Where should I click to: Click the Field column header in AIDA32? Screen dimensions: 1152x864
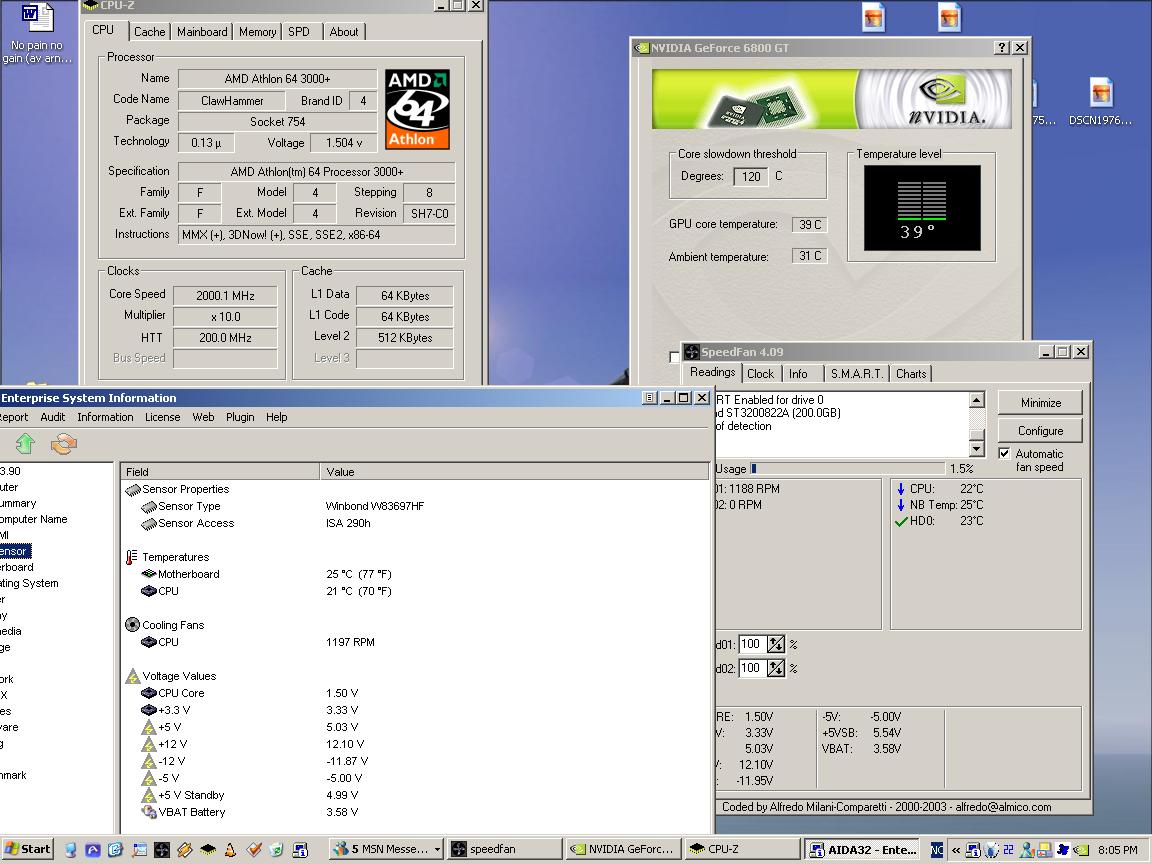(220, 472)
